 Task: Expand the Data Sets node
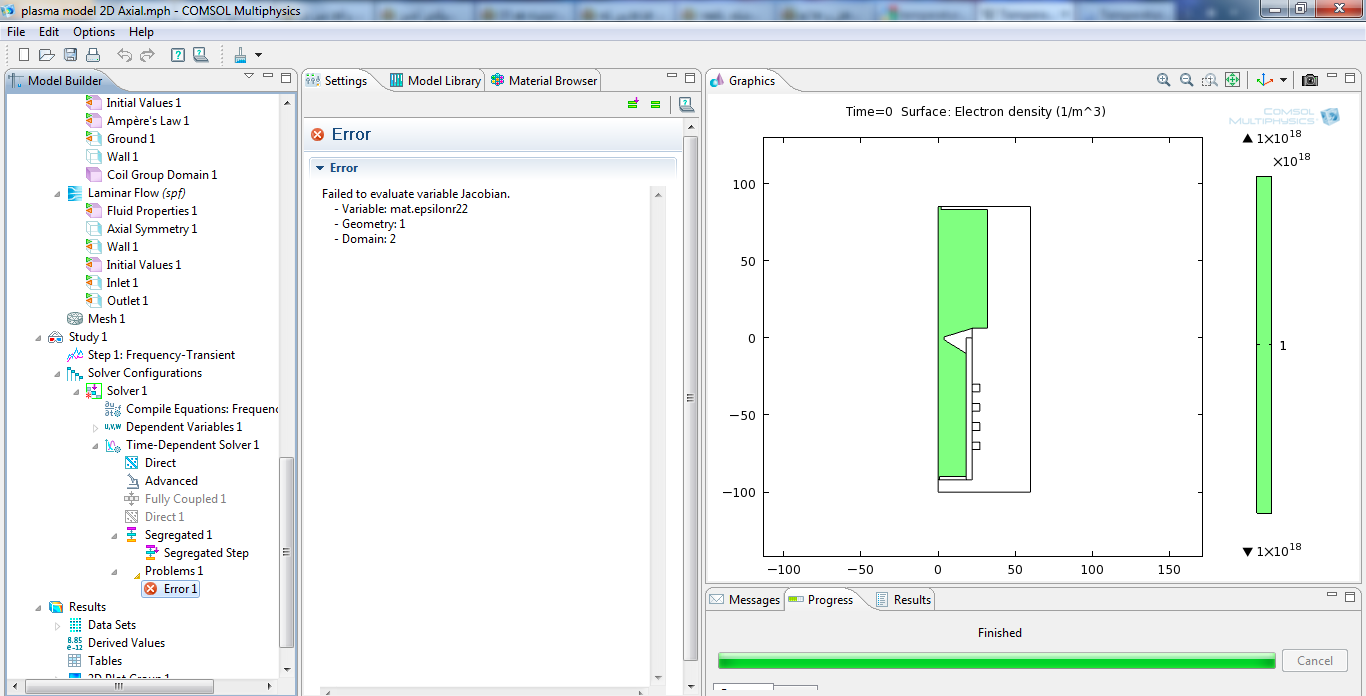coord(58,625)
